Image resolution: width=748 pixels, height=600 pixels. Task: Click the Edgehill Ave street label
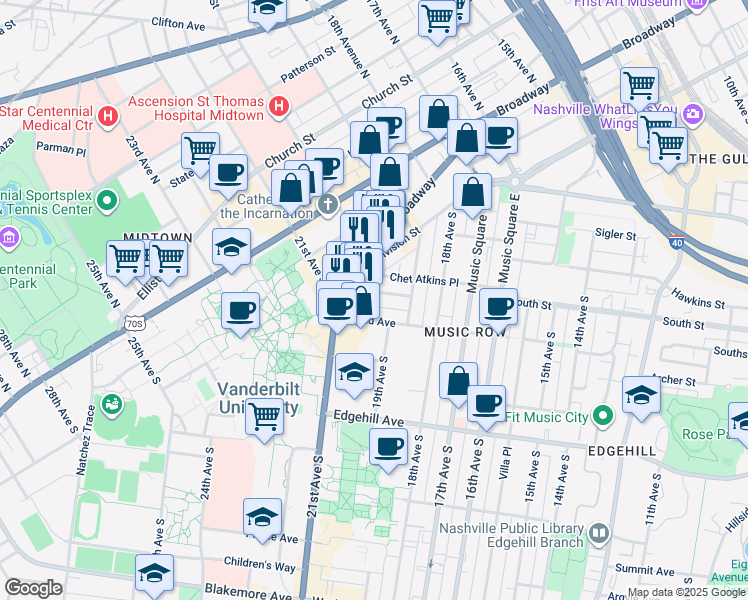point(369,418)
